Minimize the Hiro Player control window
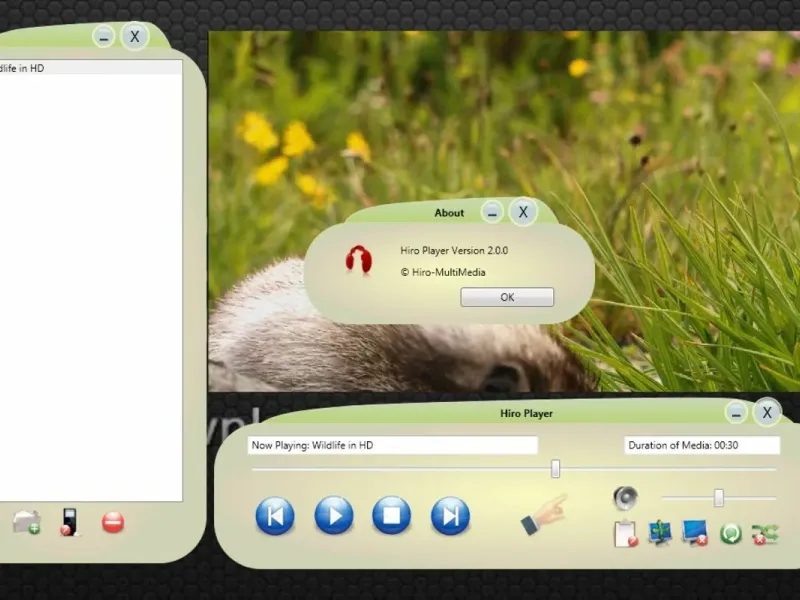 (736, 413)
